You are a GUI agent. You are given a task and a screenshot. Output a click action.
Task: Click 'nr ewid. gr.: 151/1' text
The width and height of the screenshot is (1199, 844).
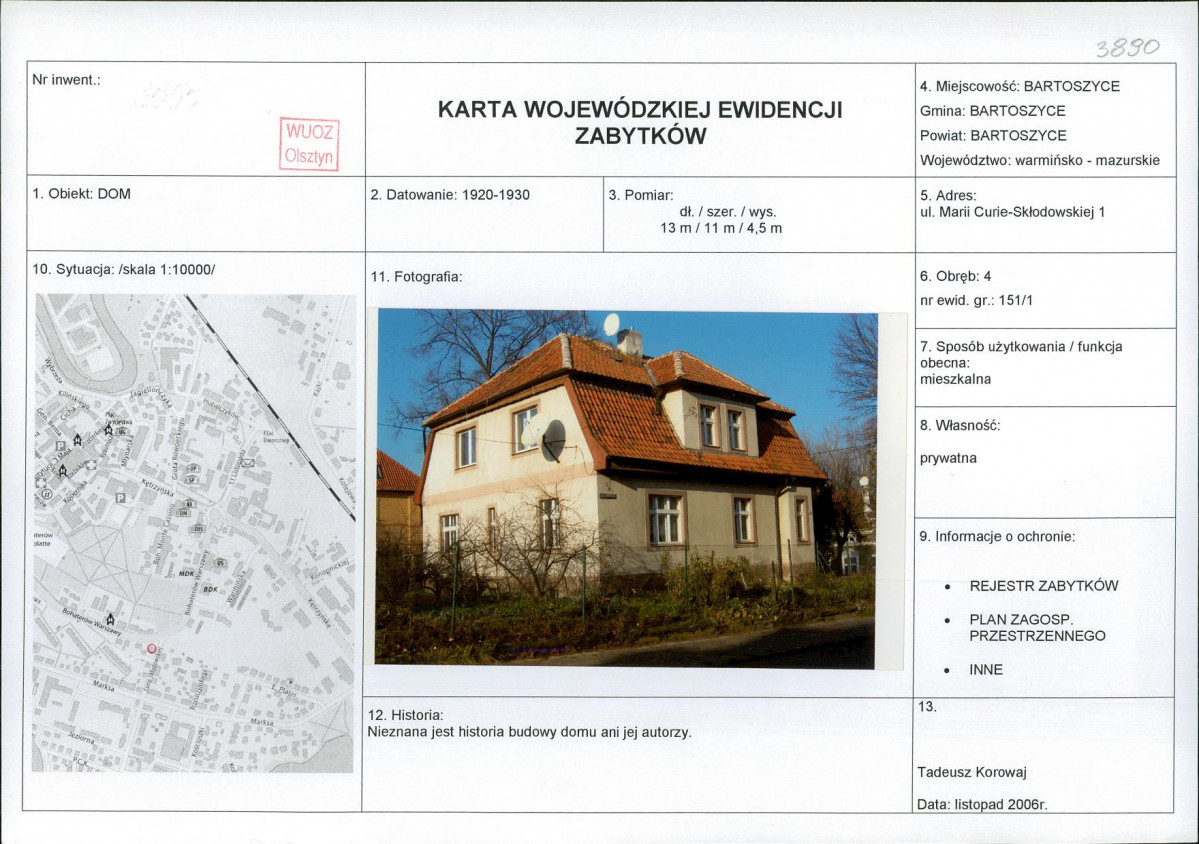click(976, 300)
